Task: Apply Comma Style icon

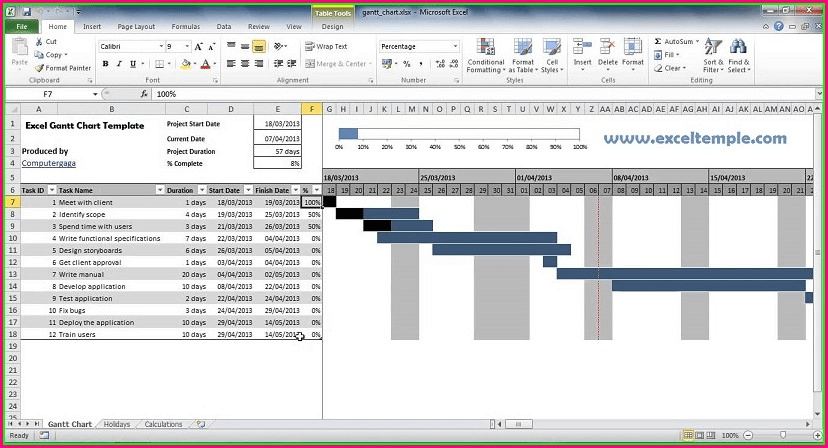Action: pos(421,64)
